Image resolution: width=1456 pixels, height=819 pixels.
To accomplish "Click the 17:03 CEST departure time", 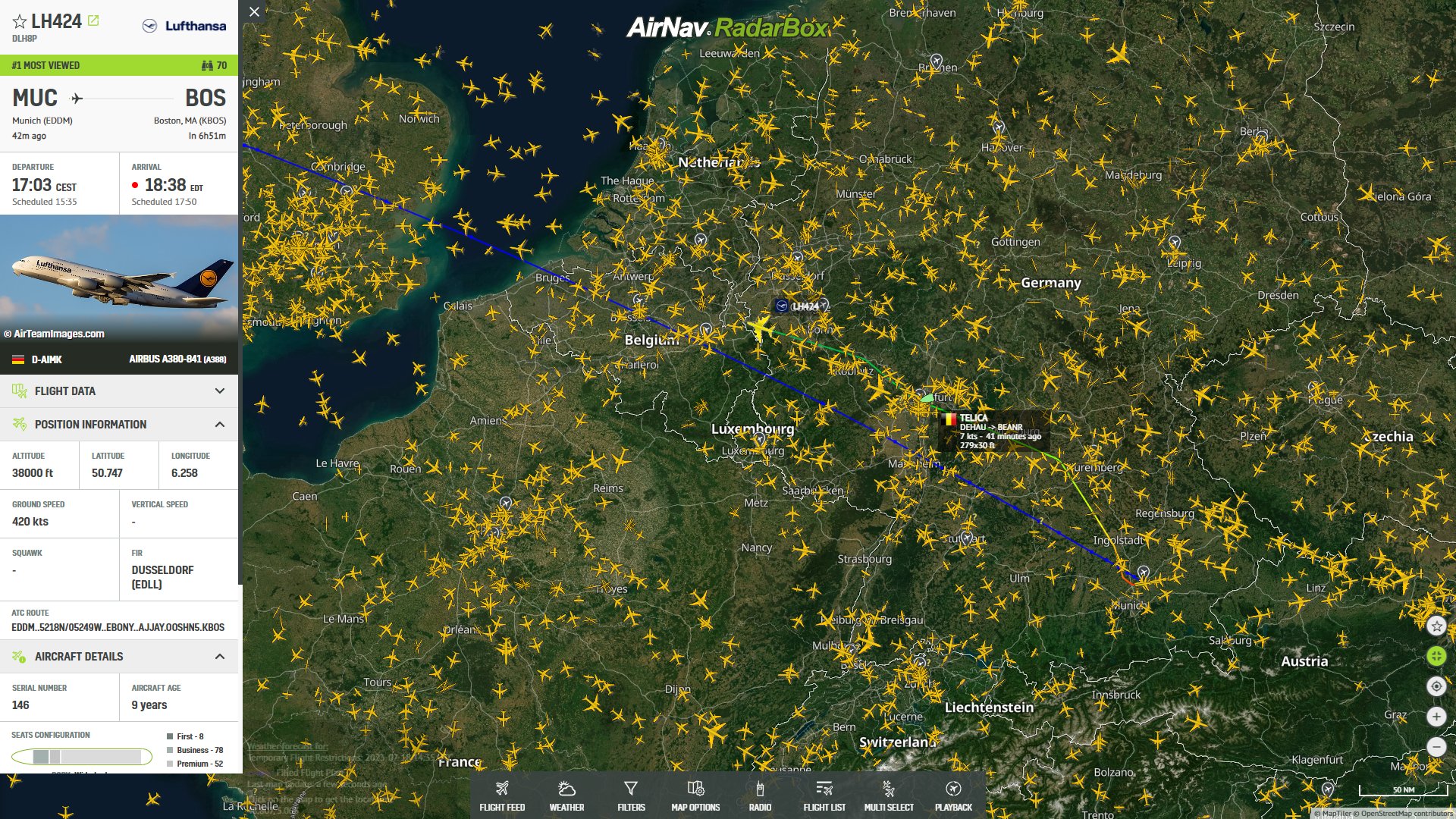I will point(44,185).
